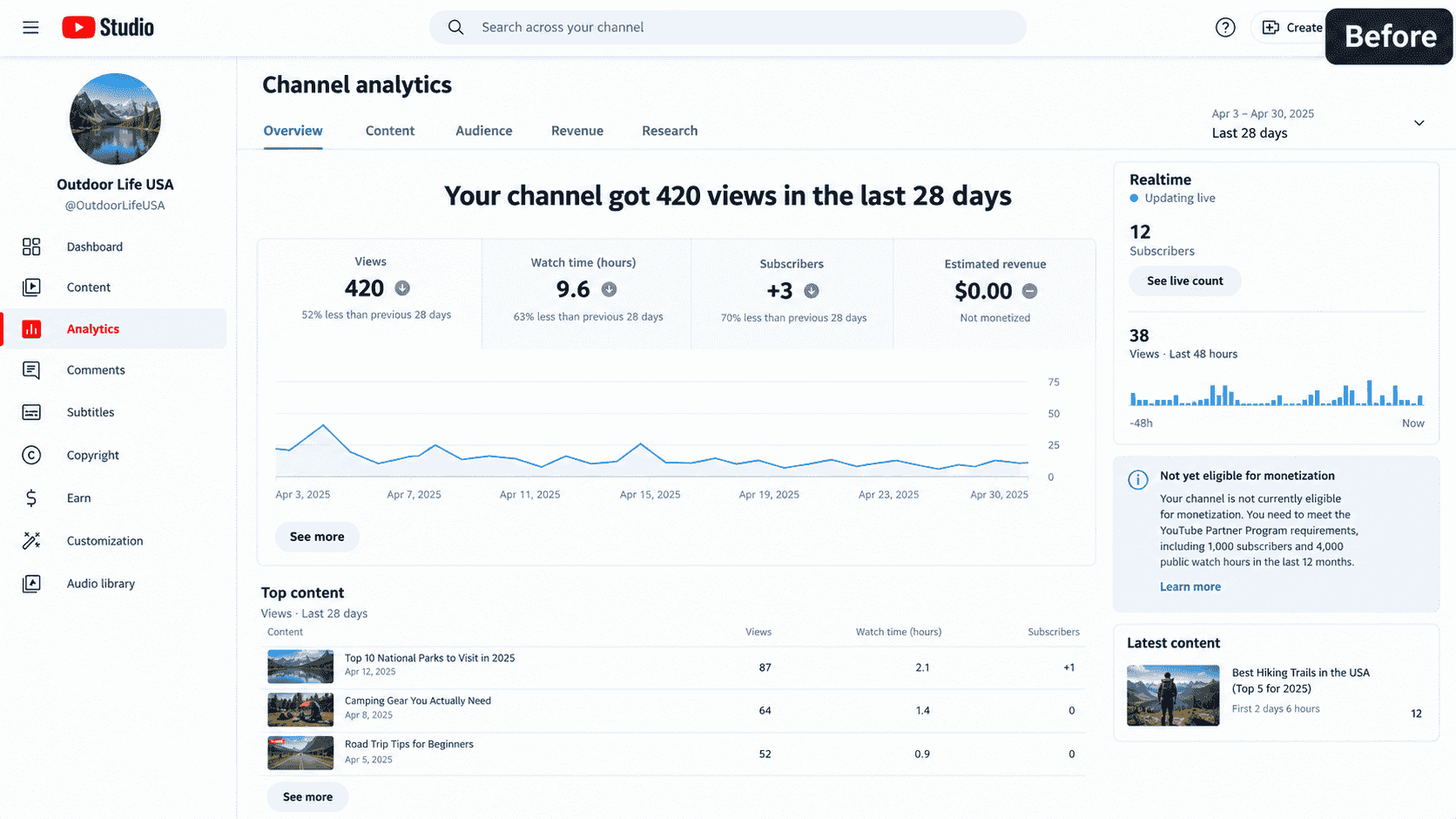This screenshot has width=1456, height=819.
Task: Open Top 10 National Parks video thumbnail
Action: point(300,667)
